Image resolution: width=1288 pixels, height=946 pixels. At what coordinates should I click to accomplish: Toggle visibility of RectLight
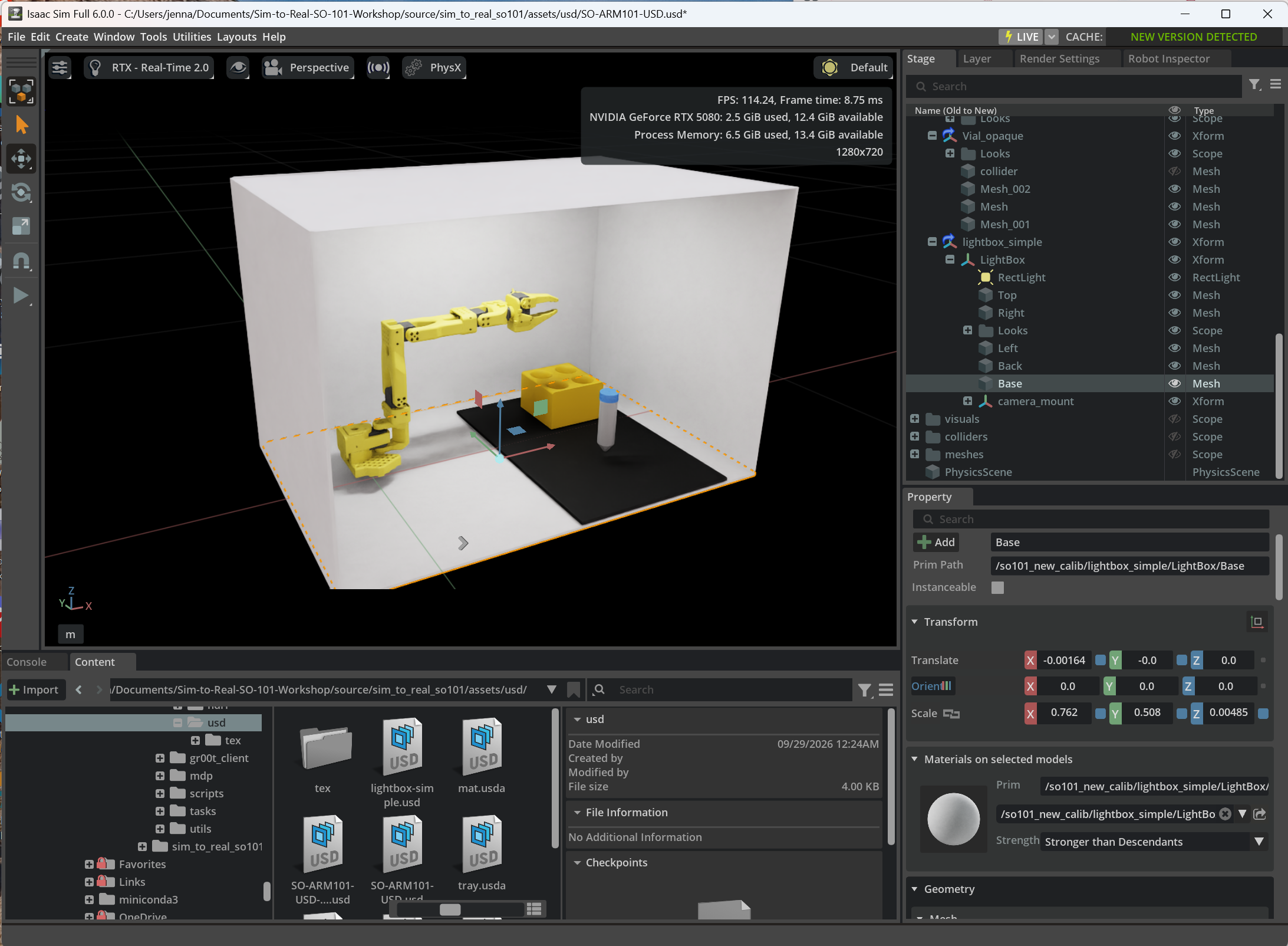point(1175,277)
